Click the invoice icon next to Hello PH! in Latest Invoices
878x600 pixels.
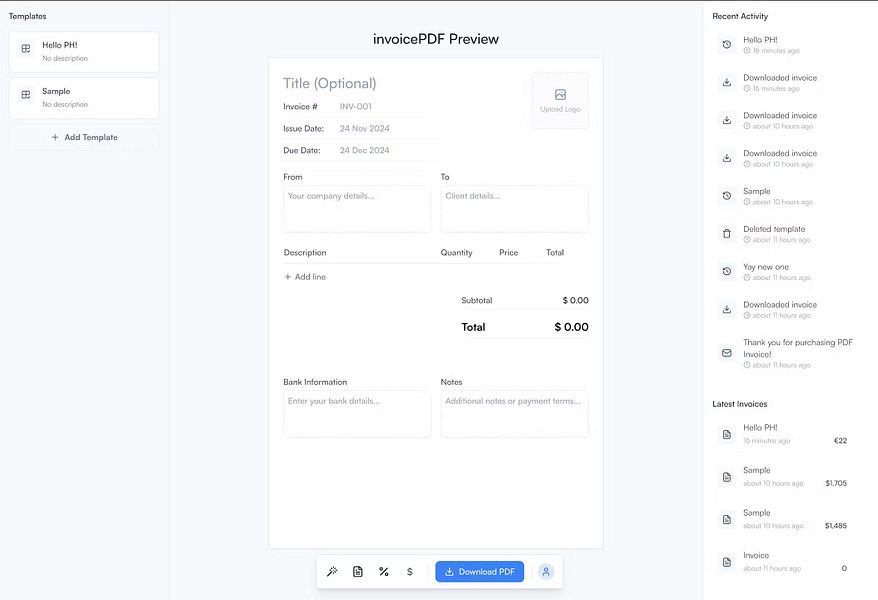pos(727,434)
